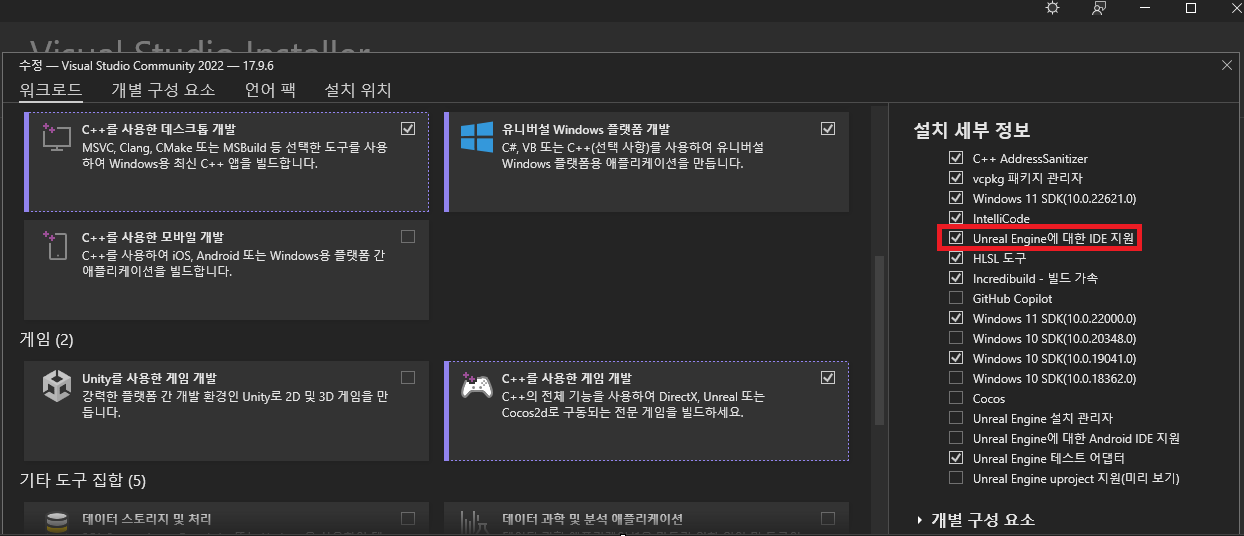Image resolution: width=1244 pixels, height=536 pixels.
Task: Uncheck 유니버설 Windows 플랫폼 개발 workload
Action: click(827, 129)
